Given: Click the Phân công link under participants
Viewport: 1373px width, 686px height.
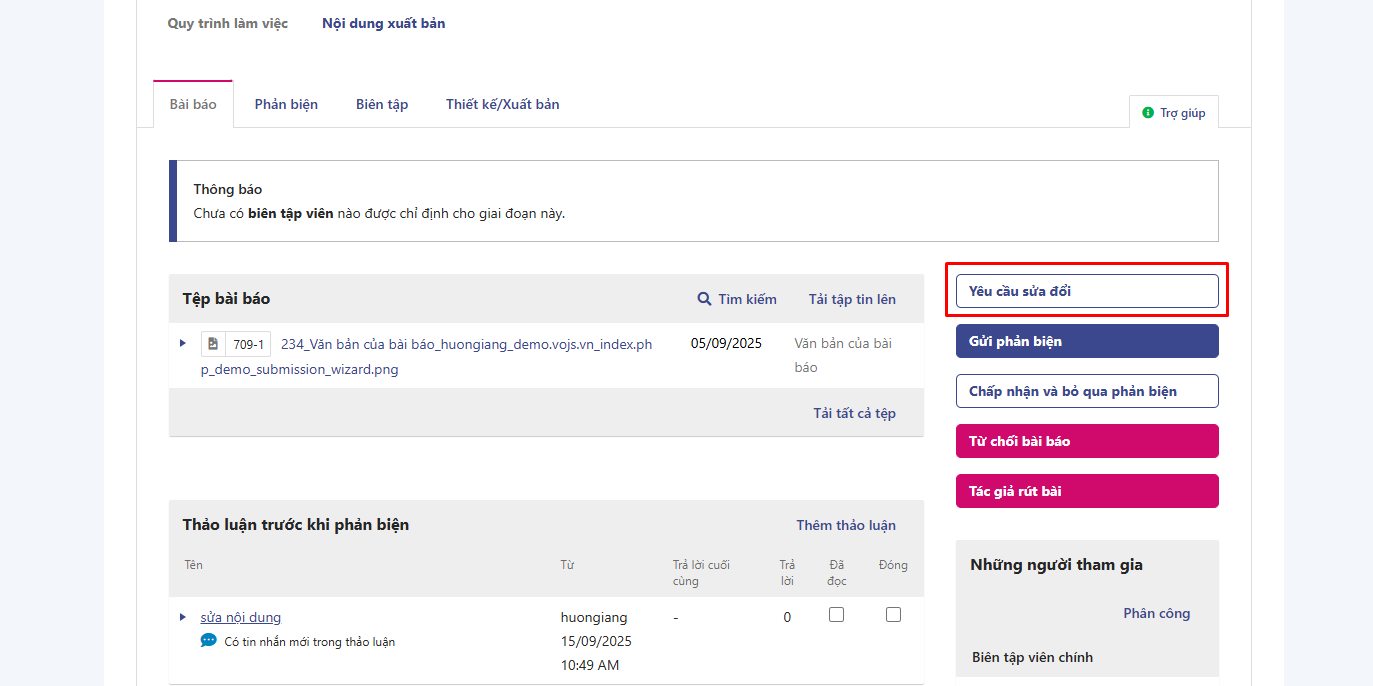Looking at the screenshot, I should pyautogui.click(x=1156, y=613).
